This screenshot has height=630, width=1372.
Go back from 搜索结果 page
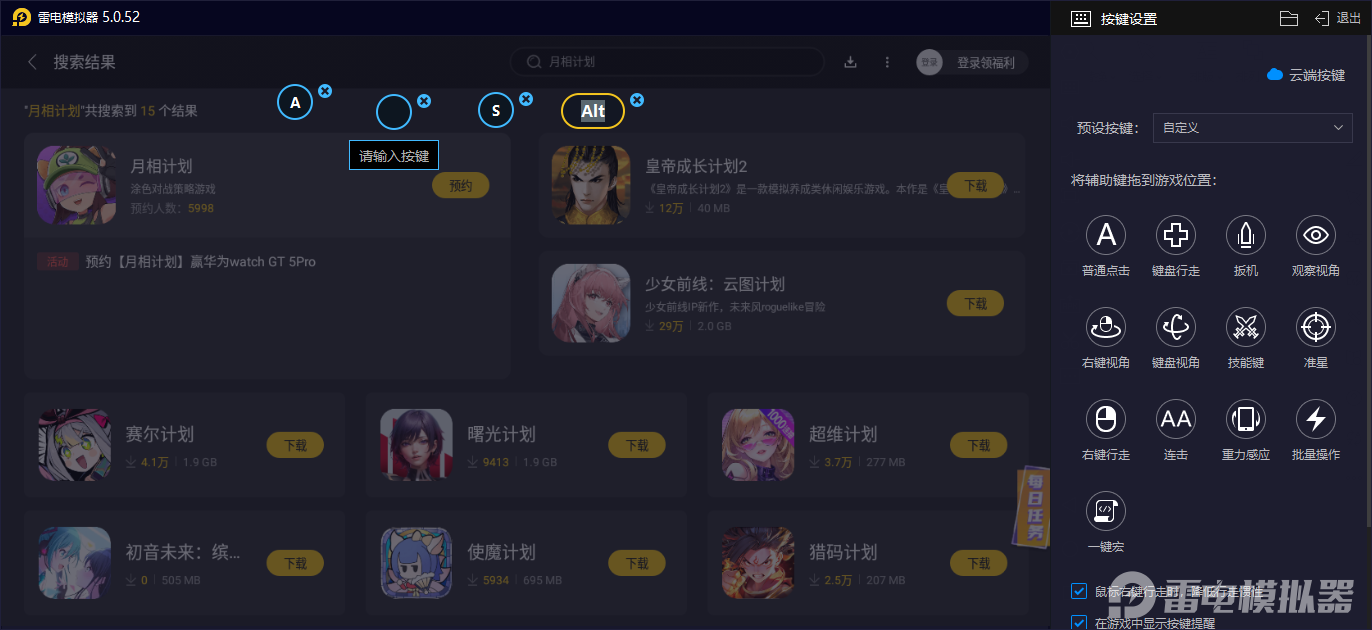click(32, 62)
